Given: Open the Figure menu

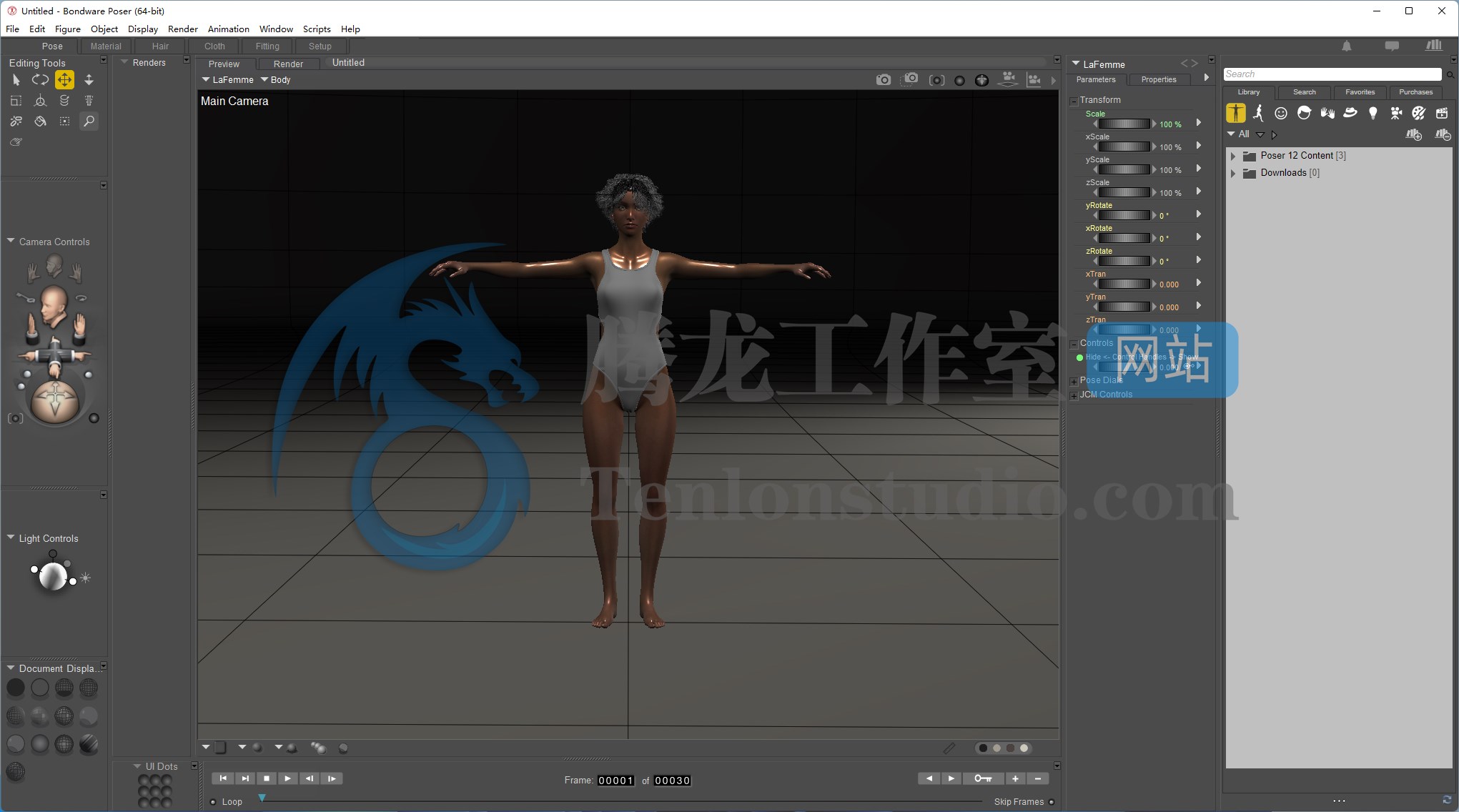Looking at the screenshot, I should [x=67, y=29].
